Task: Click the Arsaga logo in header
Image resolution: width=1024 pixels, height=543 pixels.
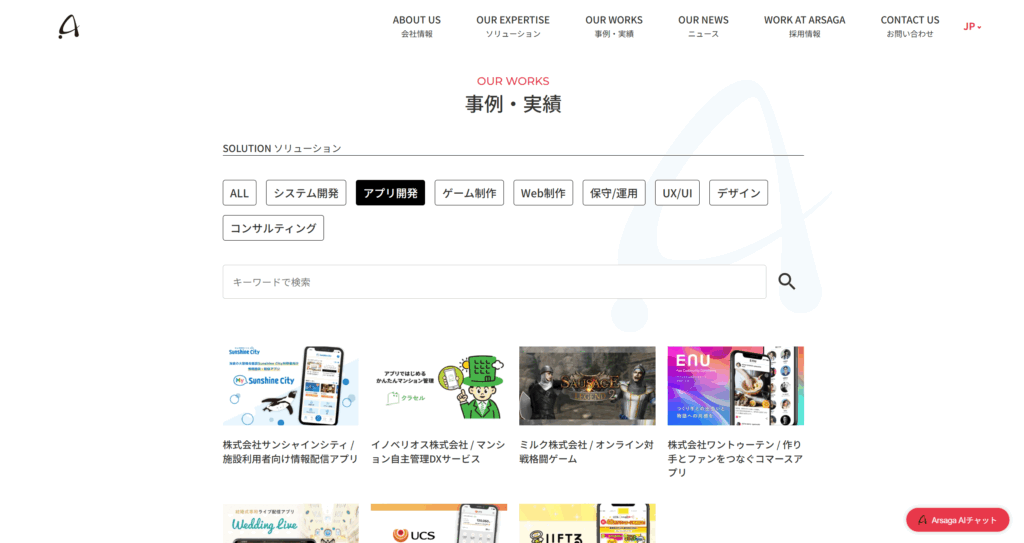Action: 69,27
